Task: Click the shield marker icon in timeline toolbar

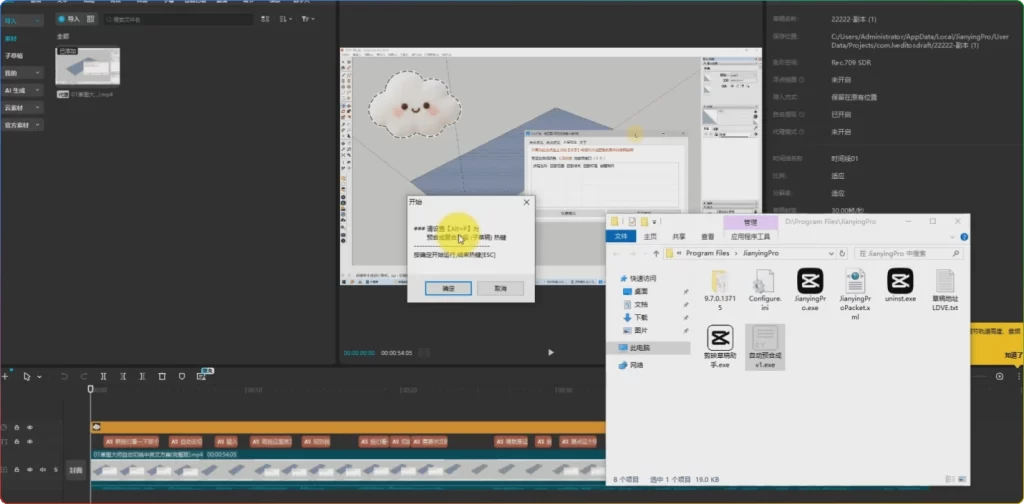Action: coord(181,376)
